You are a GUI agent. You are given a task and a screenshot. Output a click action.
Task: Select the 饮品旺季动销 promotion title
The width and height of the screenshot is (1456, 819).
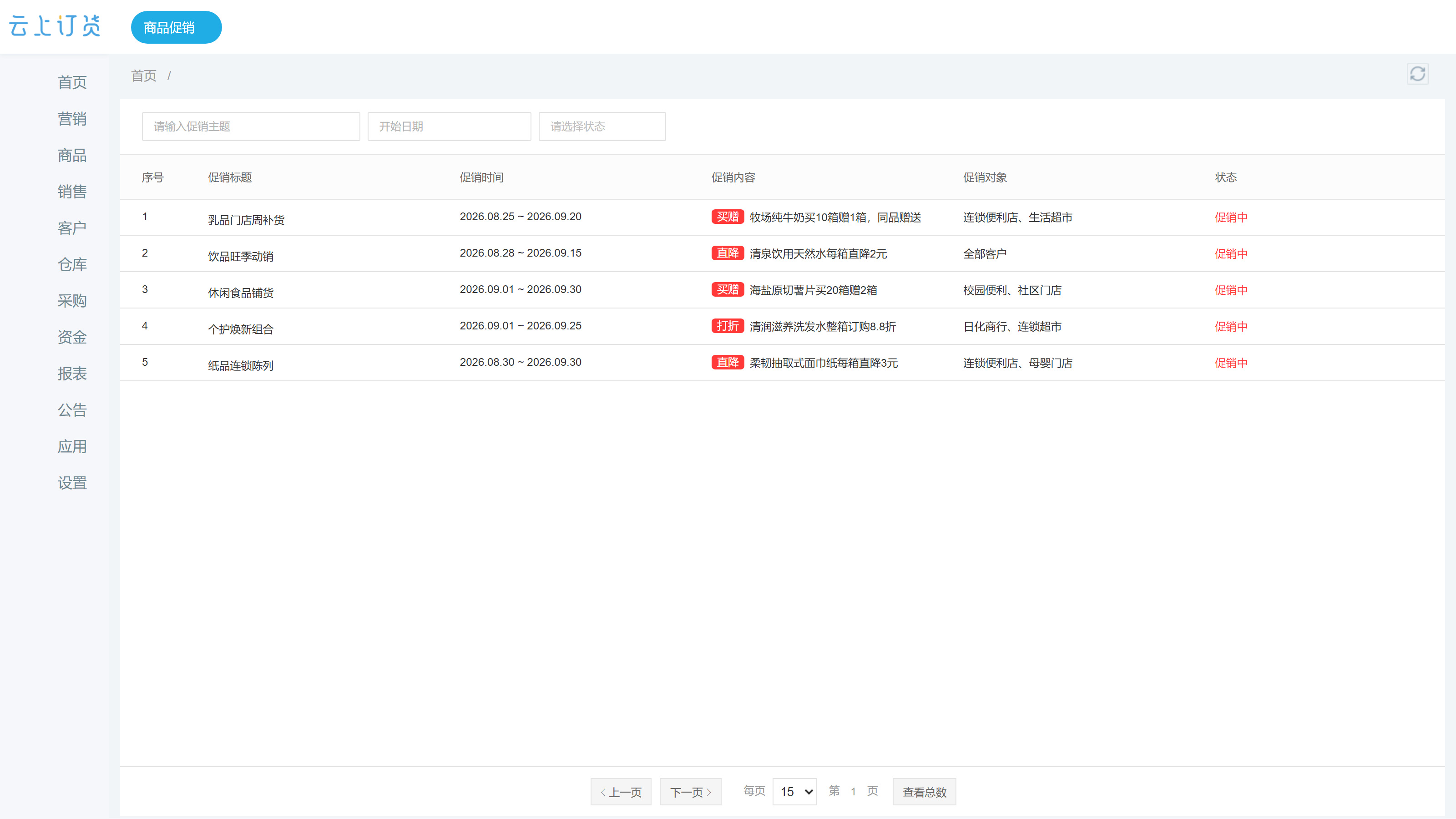click(x=241, y=257)
